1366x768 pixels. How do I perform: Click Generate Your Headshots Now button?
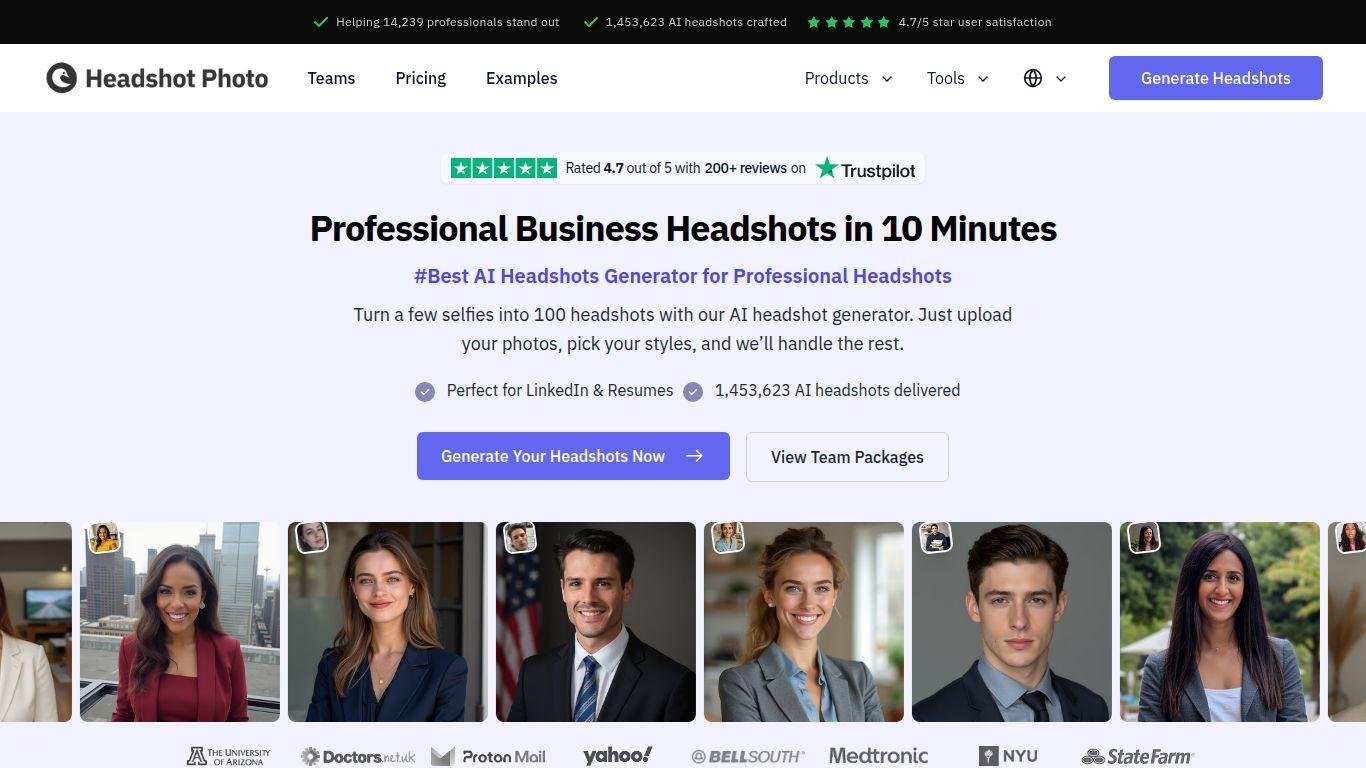coord(573,456)
